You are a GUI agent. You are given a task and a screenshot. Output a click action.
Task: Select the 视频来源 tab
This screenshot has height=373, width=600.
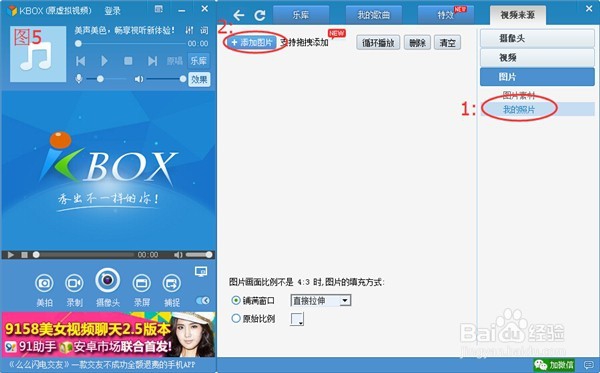pos(518,15)
